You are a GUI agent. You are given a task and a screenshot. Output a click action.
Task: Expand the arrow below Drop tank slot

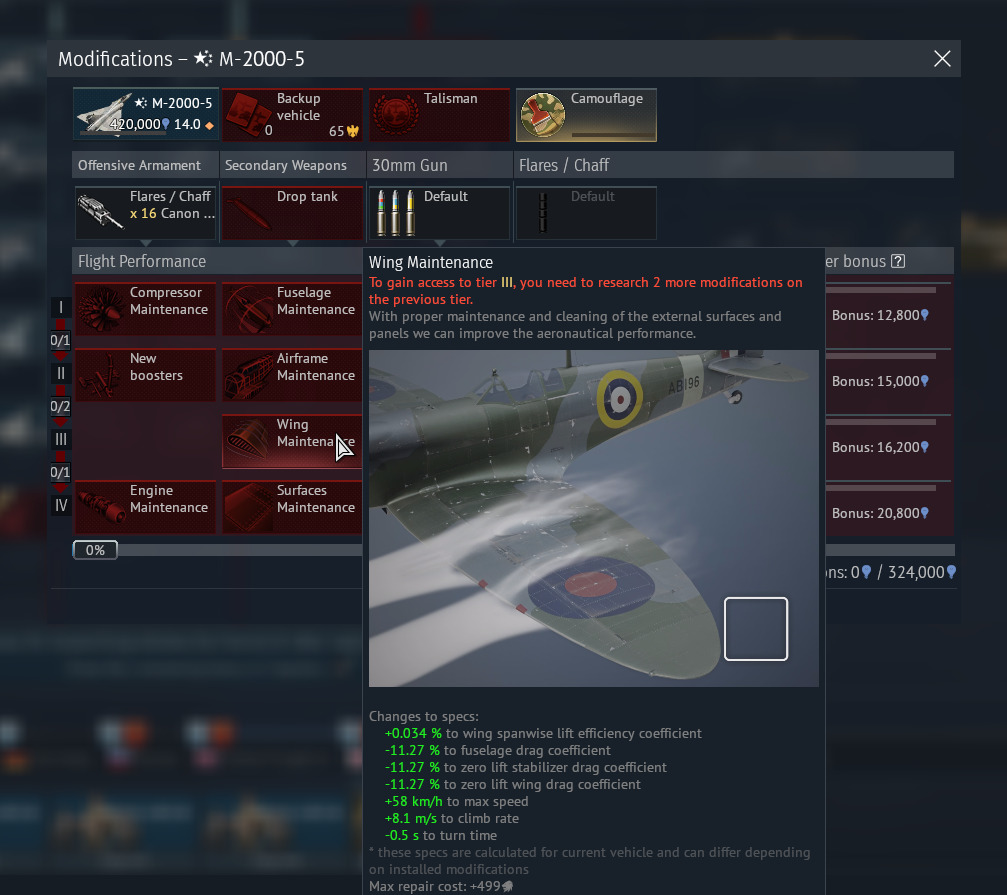click(x=292, y=243)
